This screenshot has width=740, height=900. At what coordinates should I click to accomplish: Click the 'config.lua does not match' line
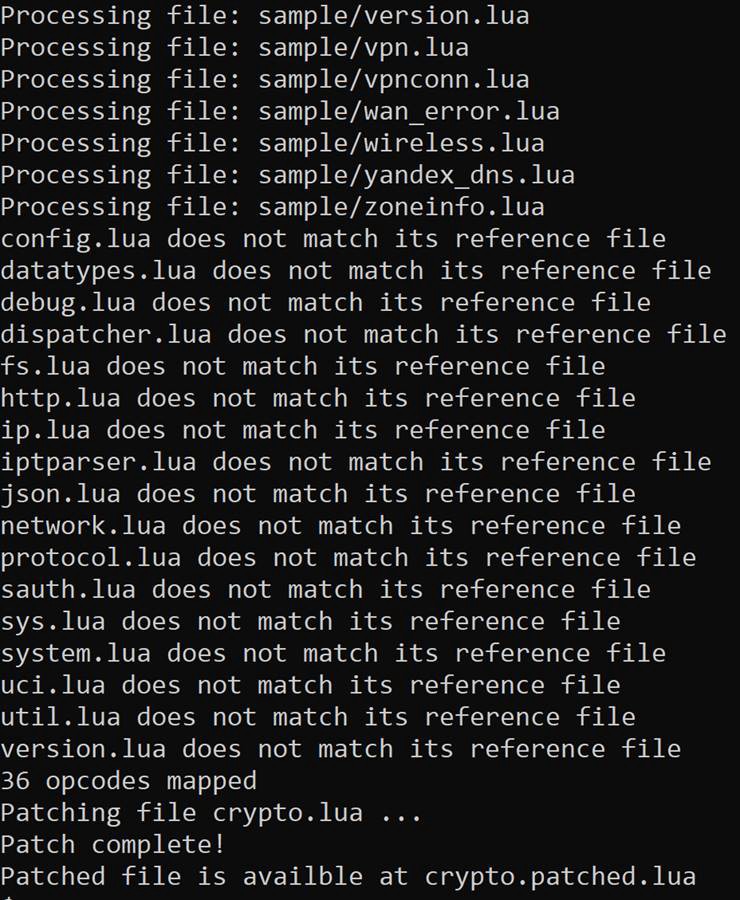click(333, 239)
